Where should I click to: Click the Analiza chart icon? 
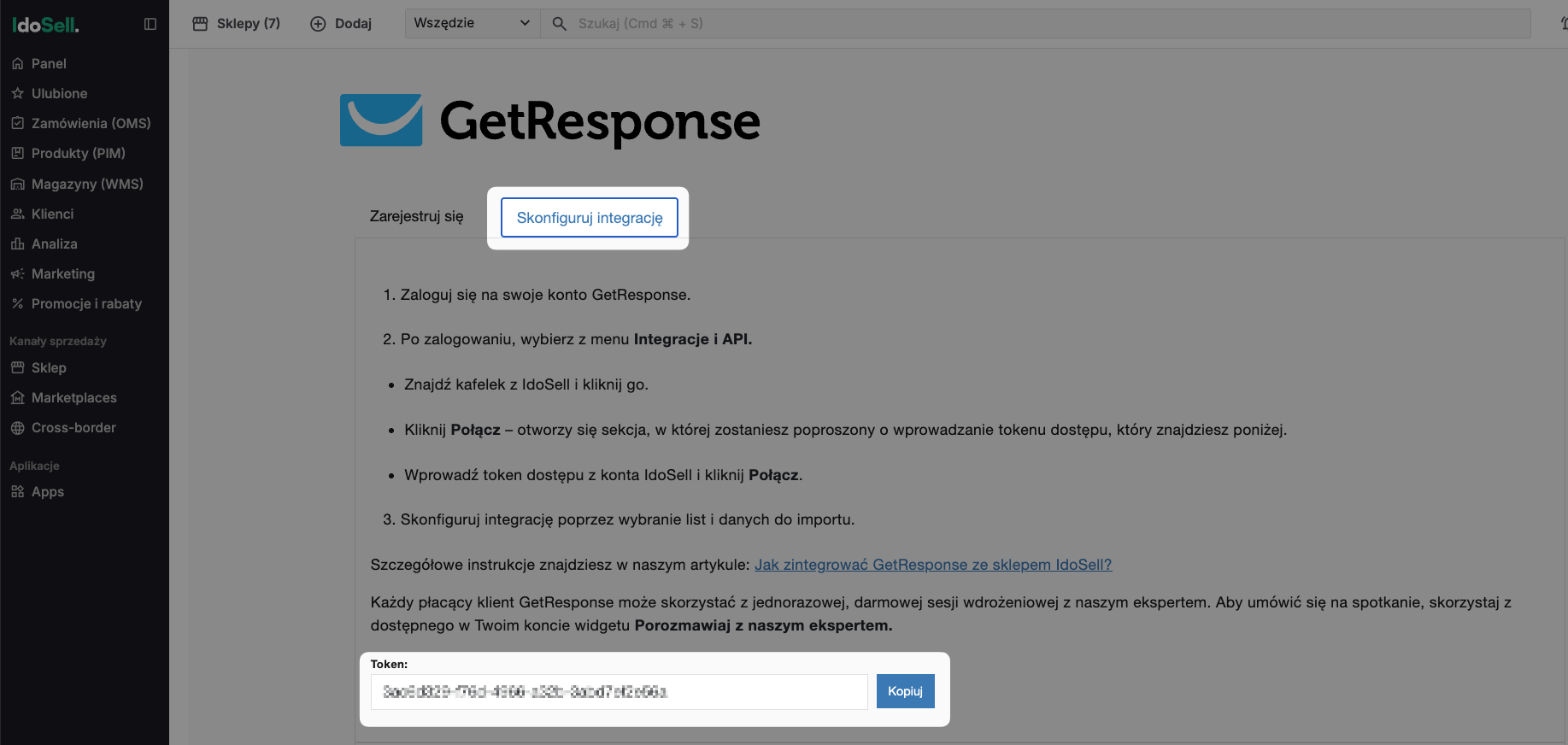coord(17,243)
